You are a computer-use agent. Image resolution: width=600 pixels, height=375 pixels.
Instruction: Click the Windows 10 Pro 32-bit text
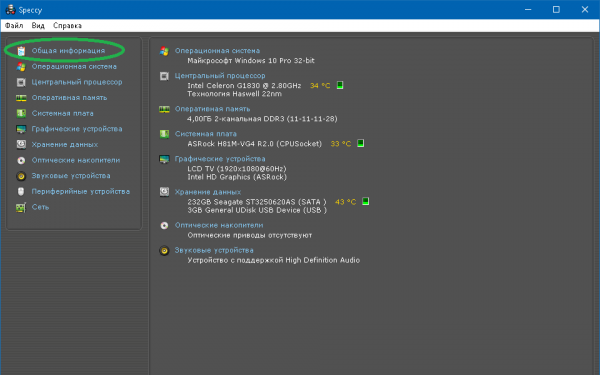(251, 60)
